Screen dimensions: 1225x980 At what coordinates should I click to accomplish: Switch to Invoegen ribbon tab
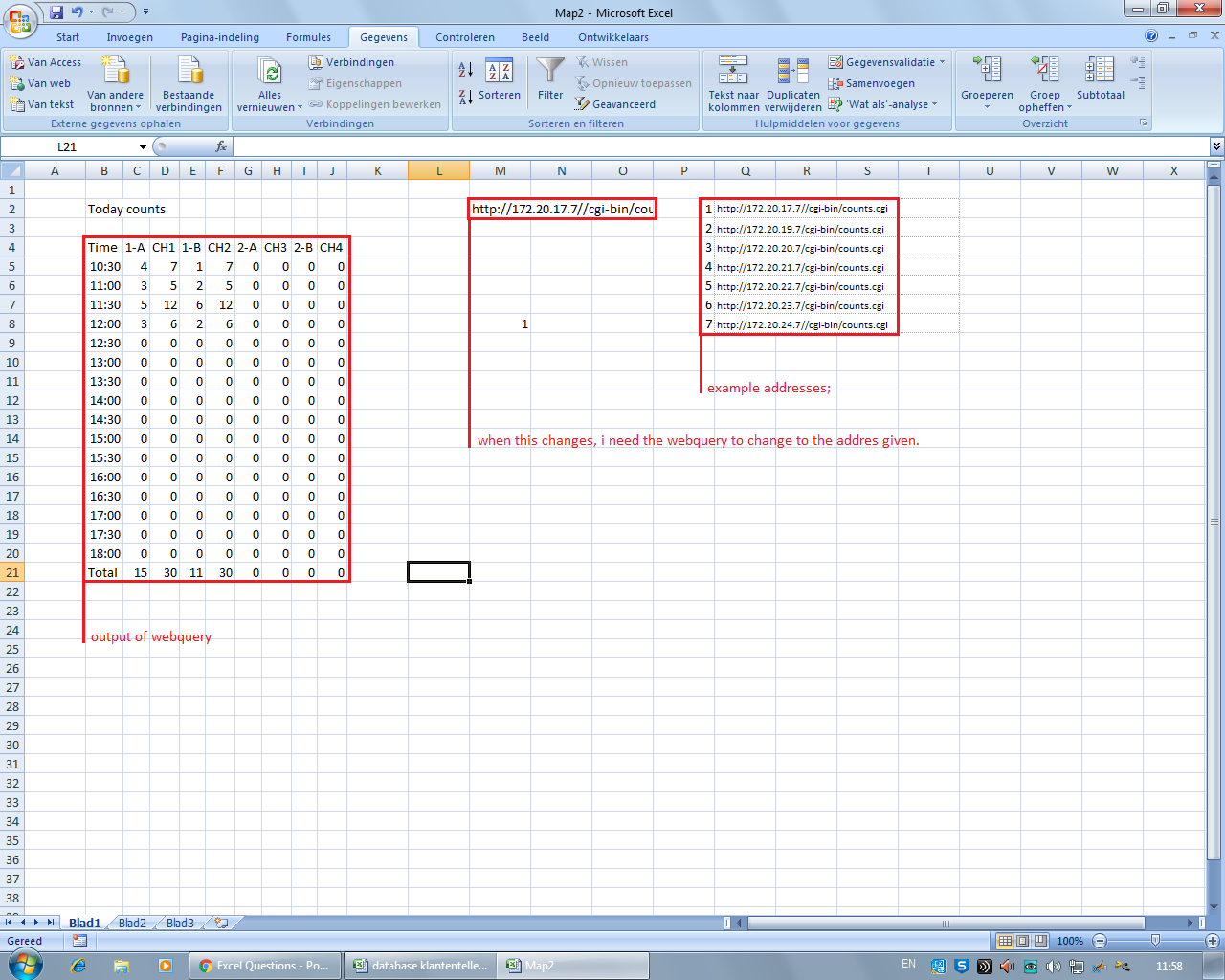point(130,37)
